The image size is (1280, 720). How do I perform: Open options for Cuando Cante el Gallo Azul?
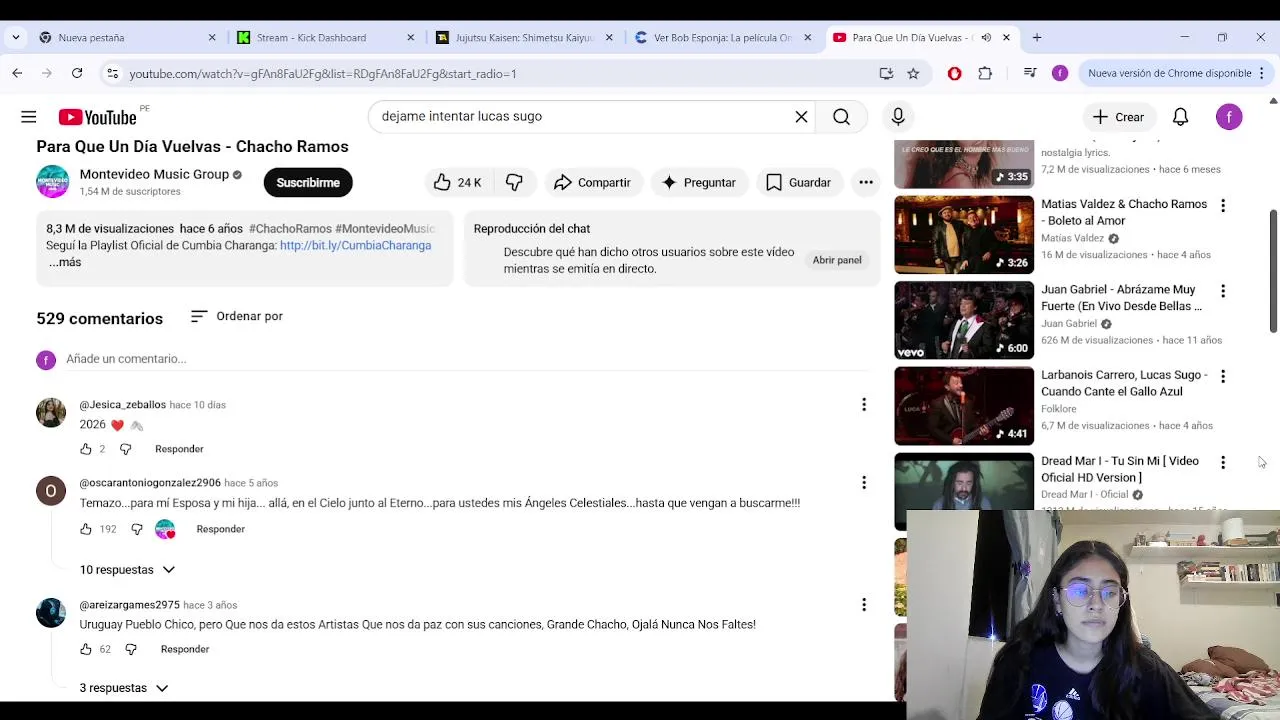coord(1223,376)
